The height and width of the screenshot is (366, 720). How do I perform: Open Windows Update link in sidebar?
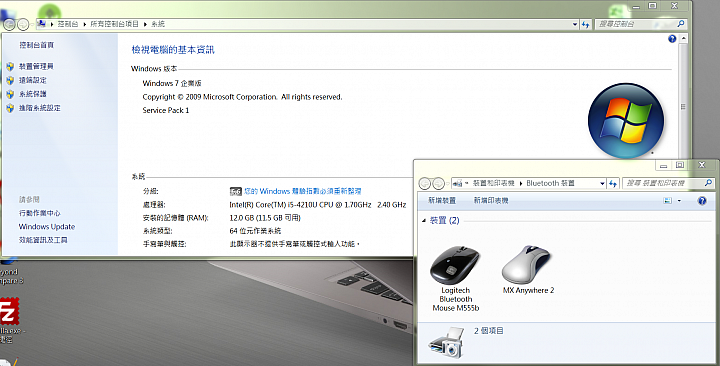tap(47, 226)
